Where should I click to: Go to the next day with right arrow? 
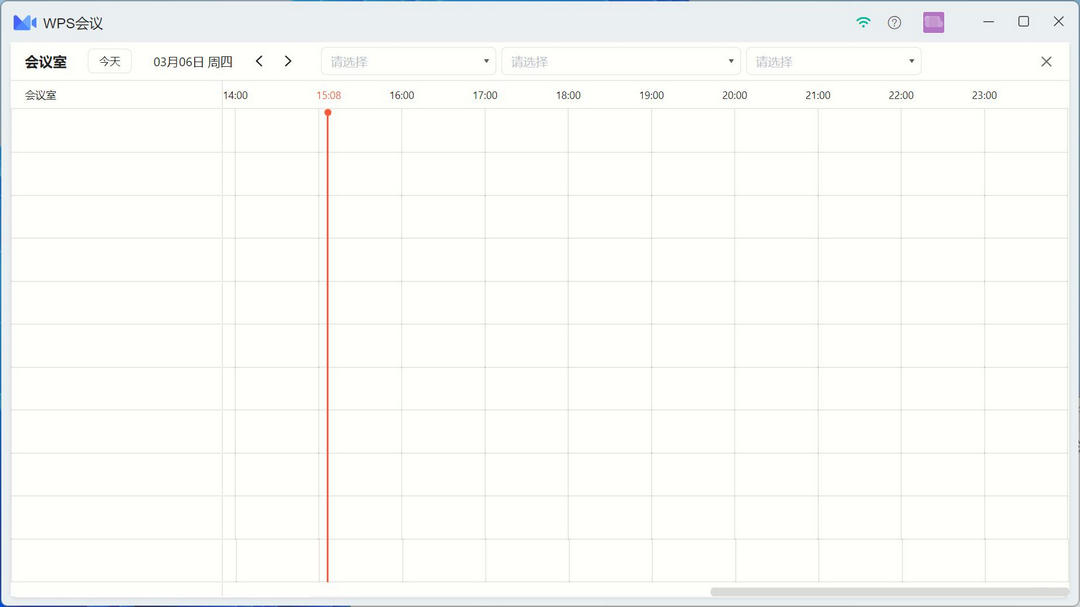(288, 60)
